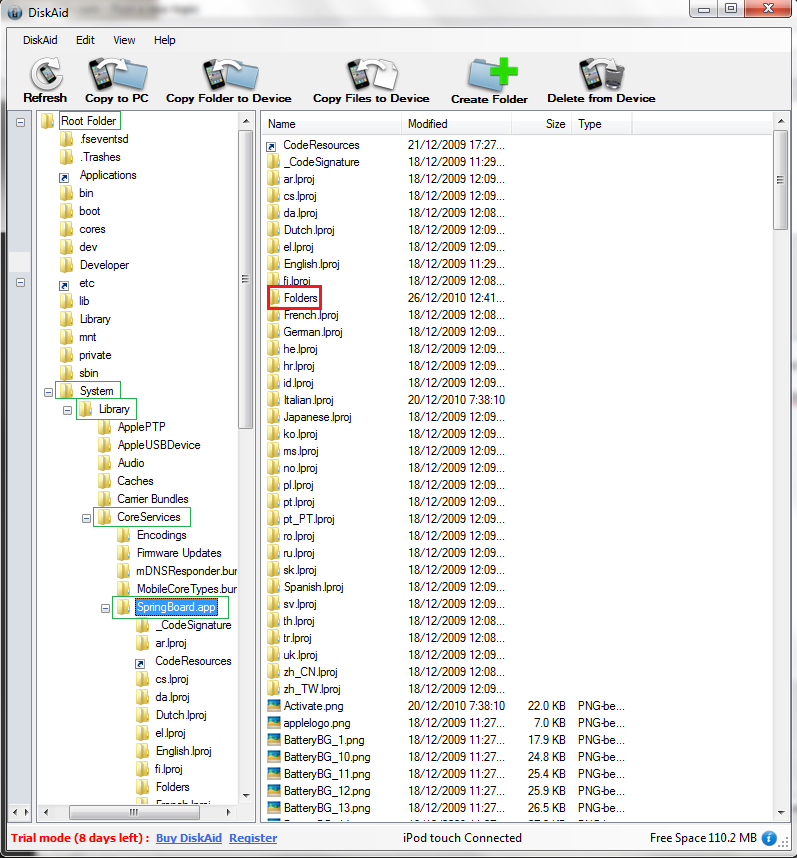
Task: Click _CodeSignature folder icon in file list
Action: 274,161
